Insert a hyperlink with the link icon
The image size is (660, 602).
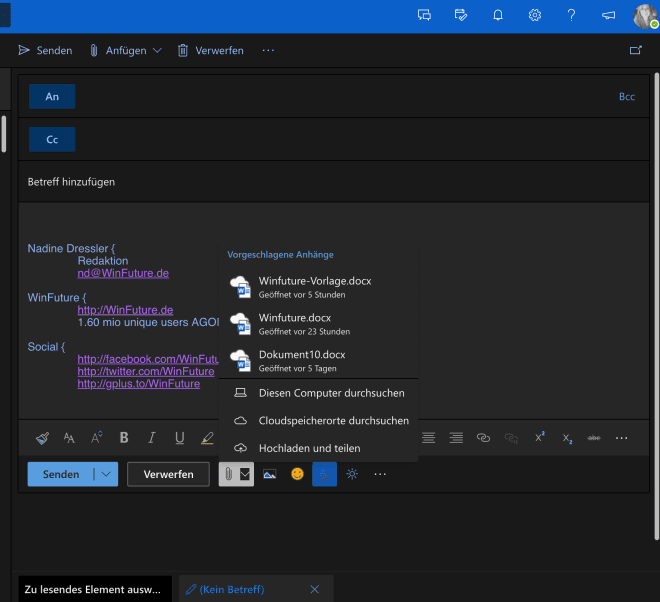[x=484, y=438]
